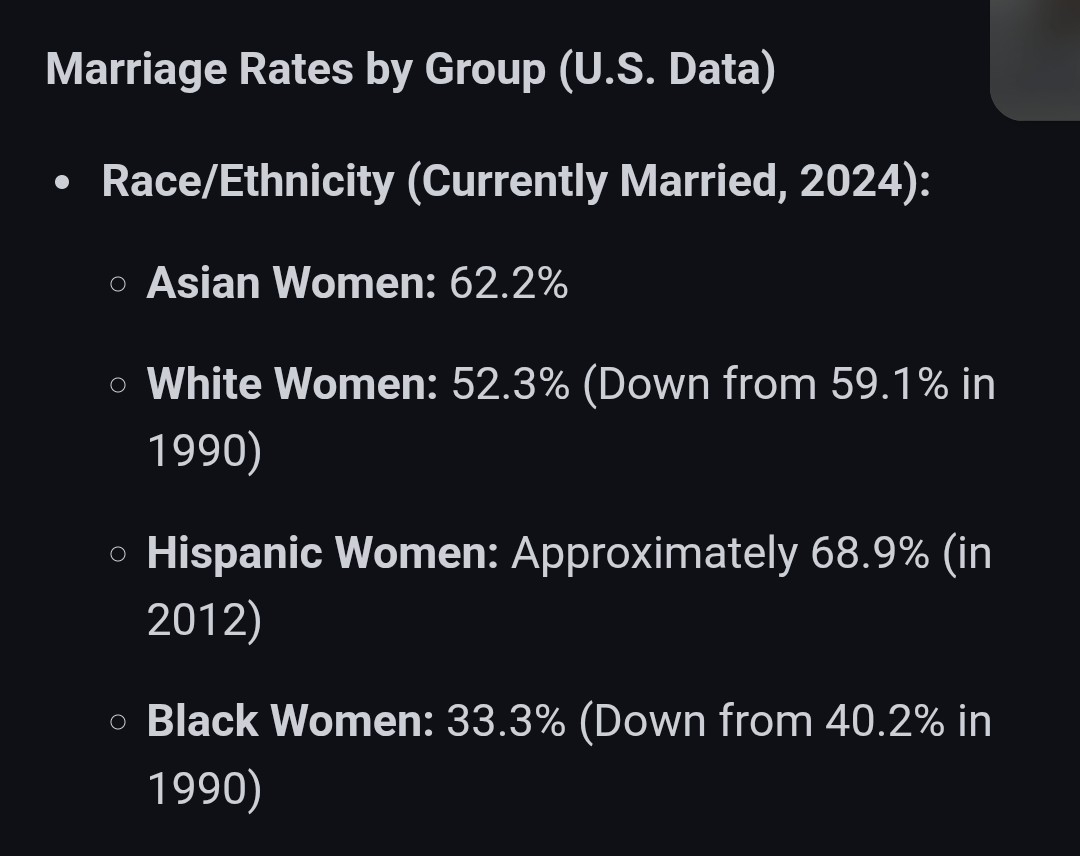1080x856 pixels.
Task: Click the thumbnail in the top-right corner
Action: point(1036,58)
